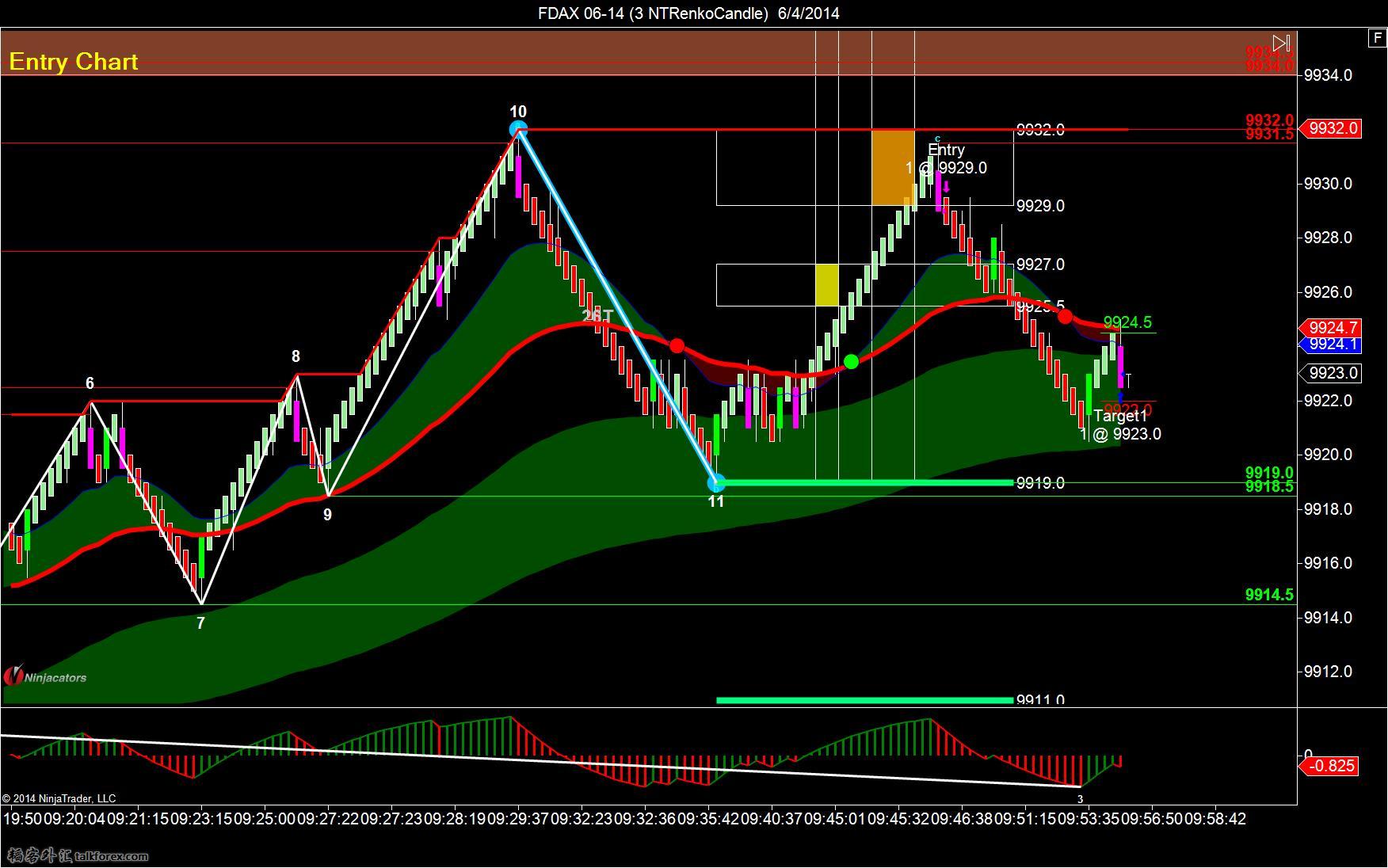This screenshot has width=1388, height=868.
Task: Click the red dot on the moving average near 09:32:36
Action: point(677,345)
